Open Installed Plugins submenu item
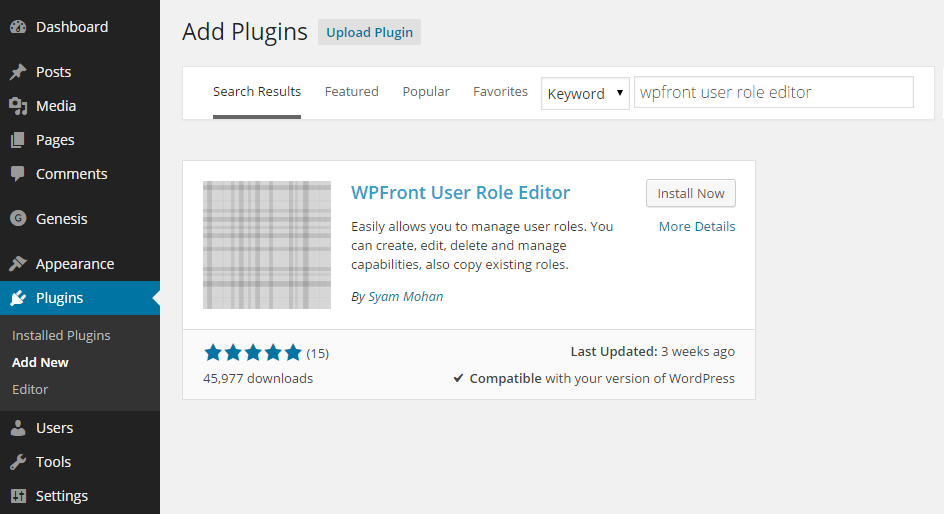The image size is (944, 514). tap(61, 335)
